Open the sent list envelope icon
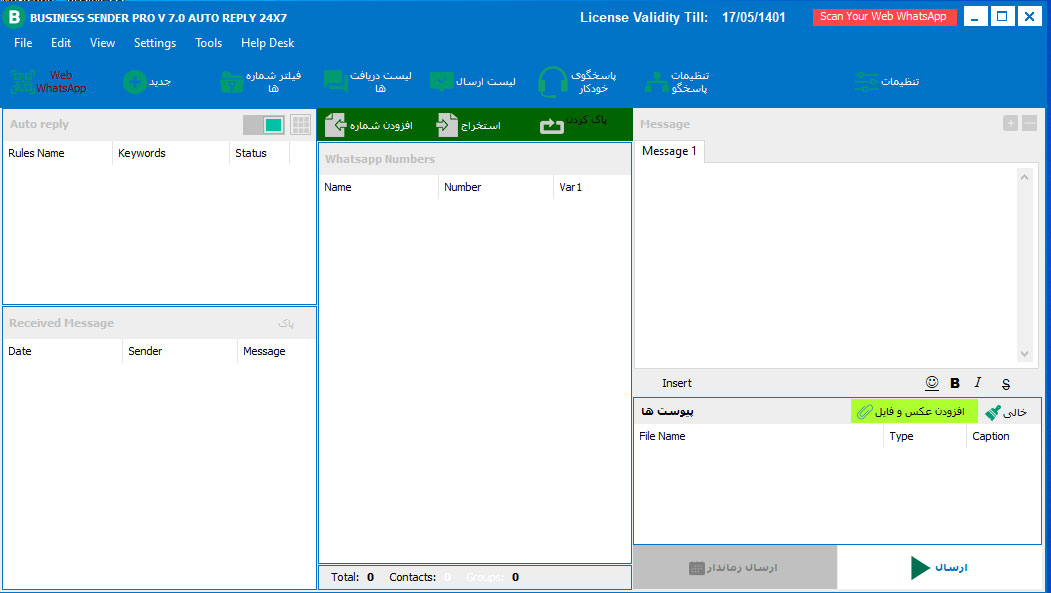Screen dimensions: 1051x593 pyautogui.click(x=441, y=82)
